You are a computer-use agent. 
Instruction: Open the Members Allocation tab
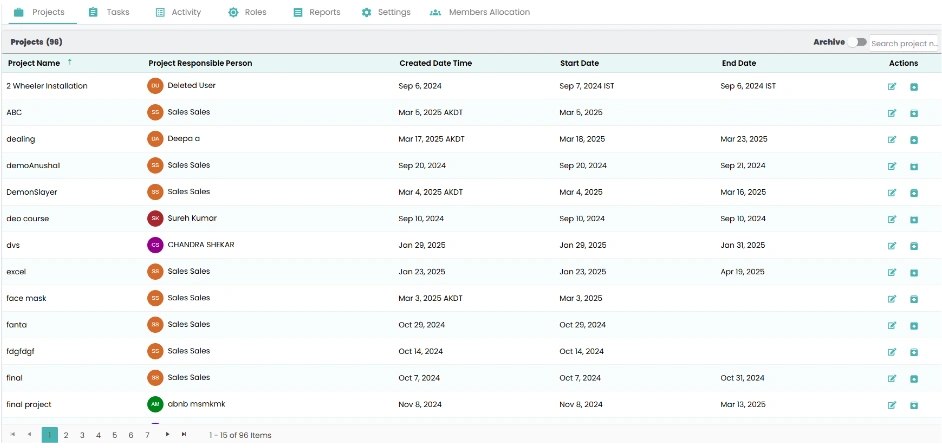480,12
